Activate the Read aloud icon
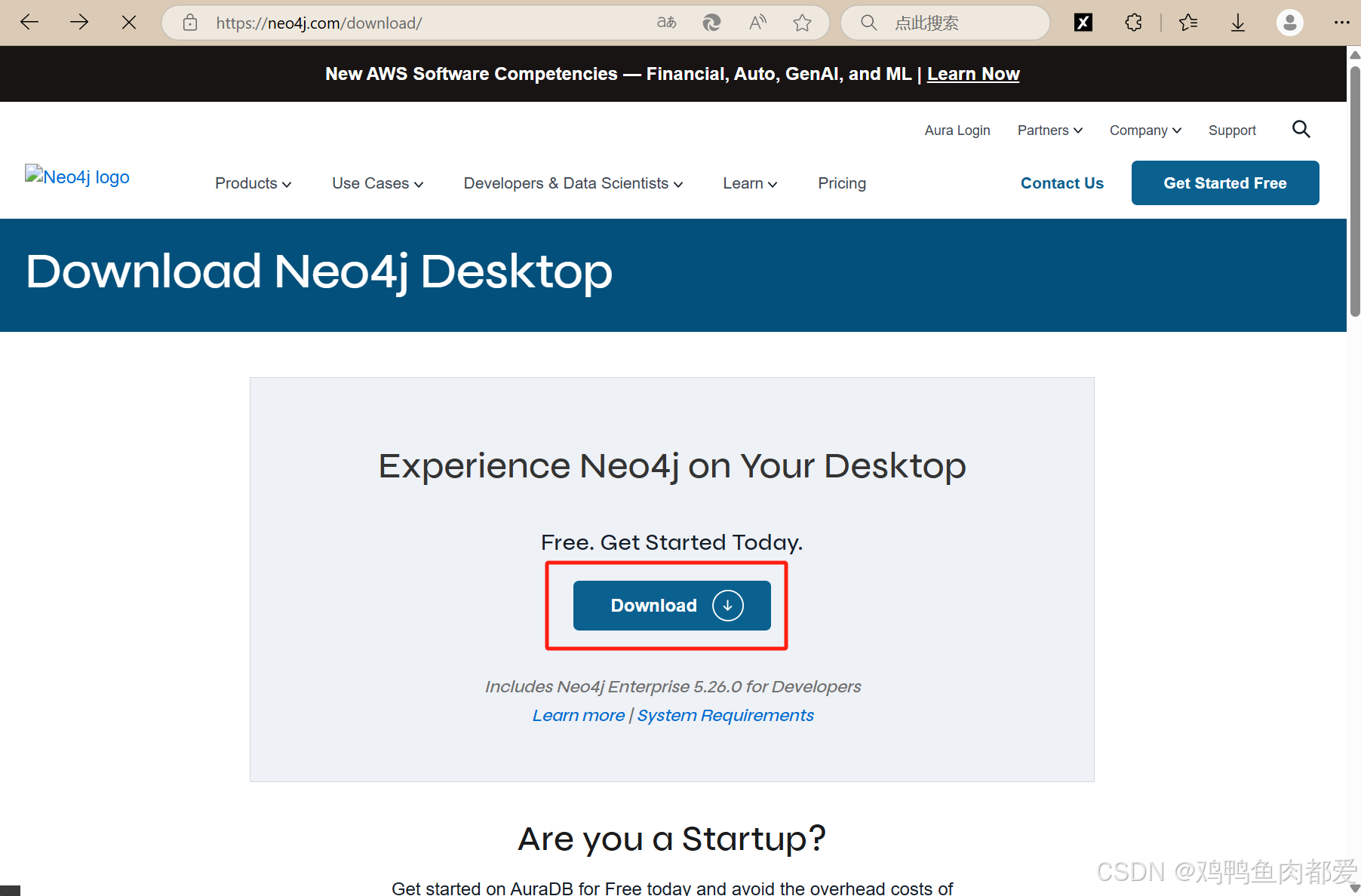This screenshot has height=896, width=1361. click(x=757, y=23)
